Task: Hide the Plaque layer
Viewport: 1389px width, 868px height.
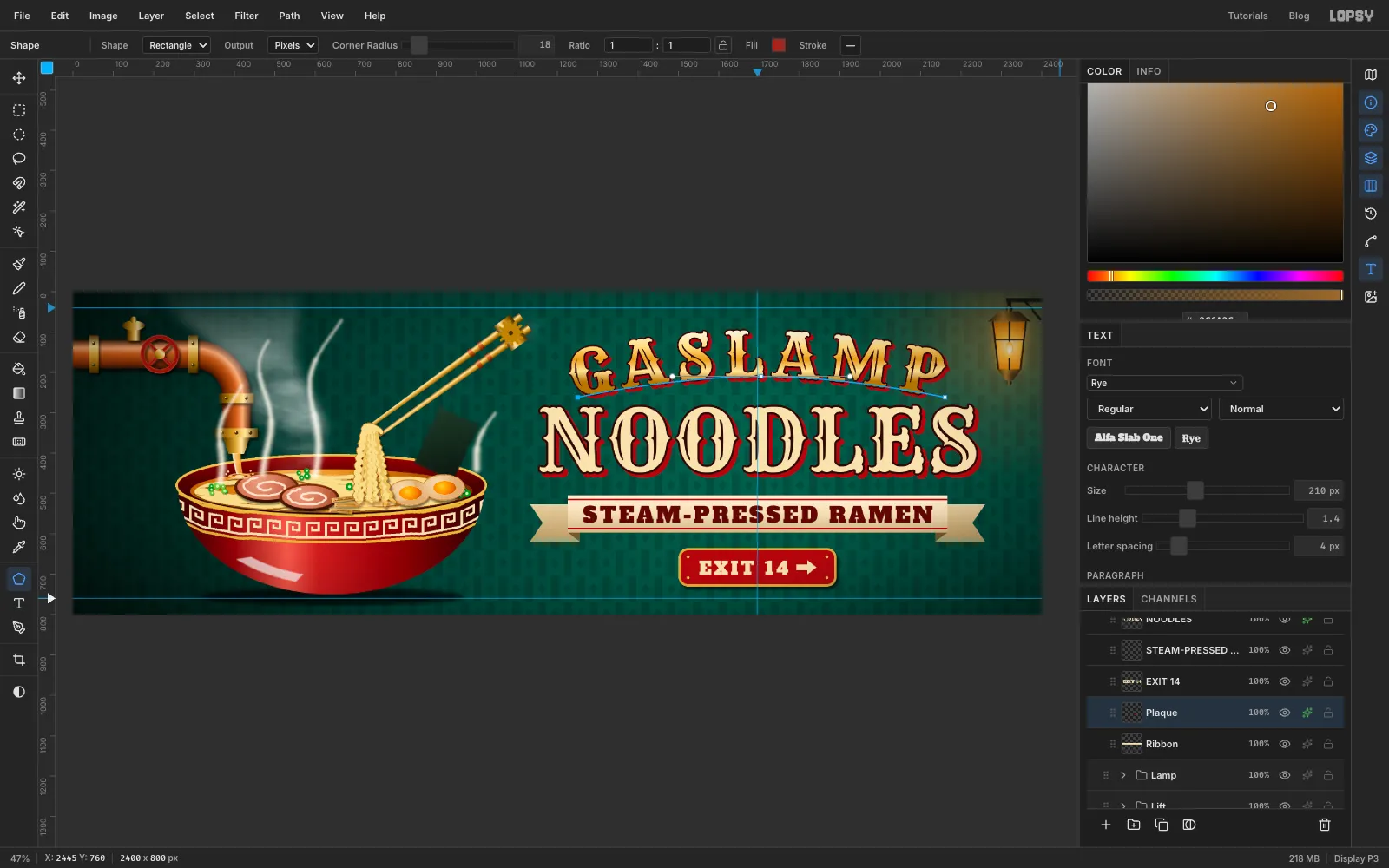Action: coord(1285,713)
